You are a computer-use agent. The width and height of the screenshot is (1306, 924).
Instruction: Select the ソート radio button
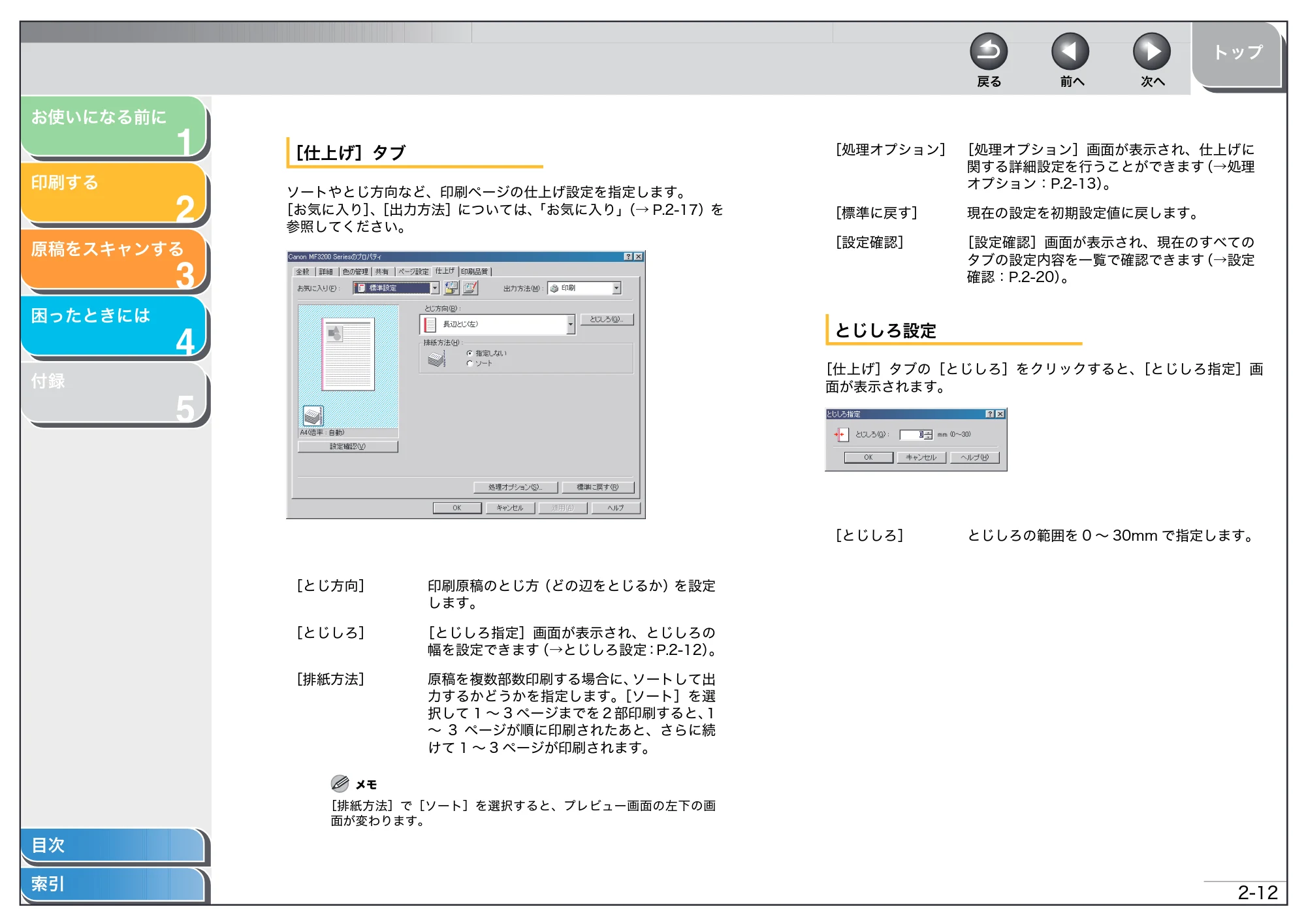[x=470, y=364]
